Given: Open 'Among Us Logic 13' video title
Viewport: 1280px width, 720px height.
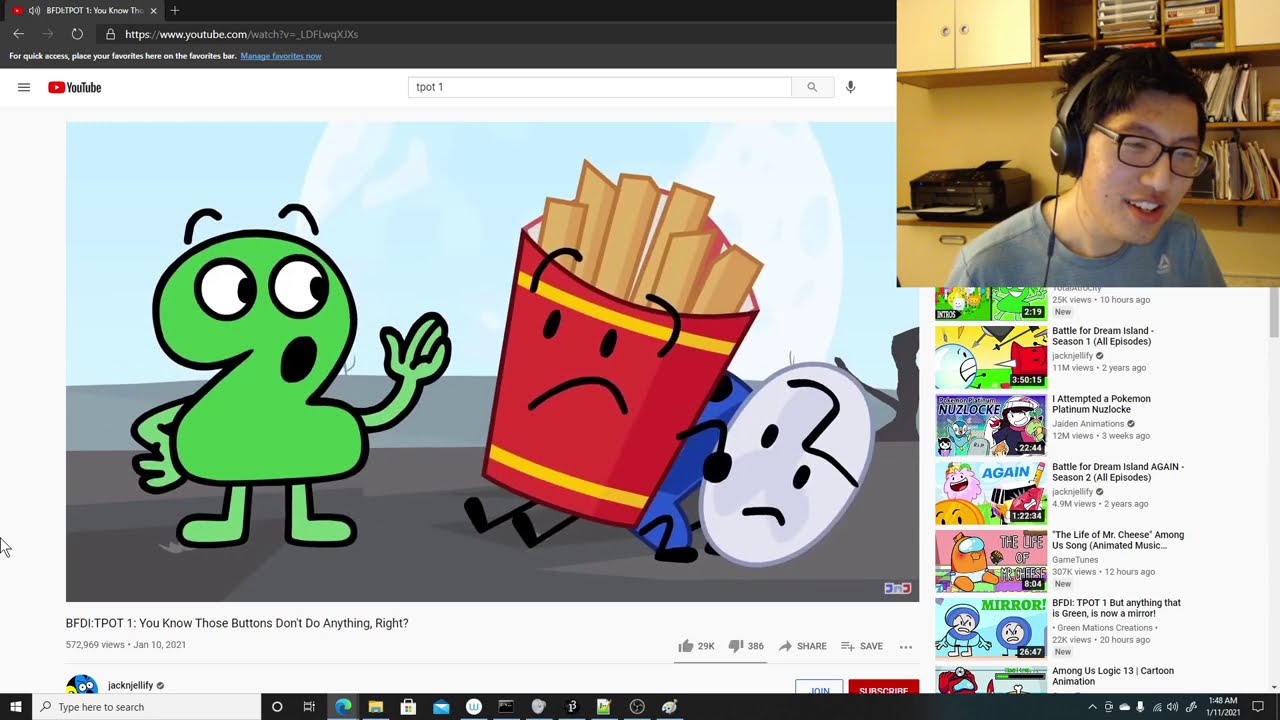Looking at the screenshot, I should click(1113, 676).
